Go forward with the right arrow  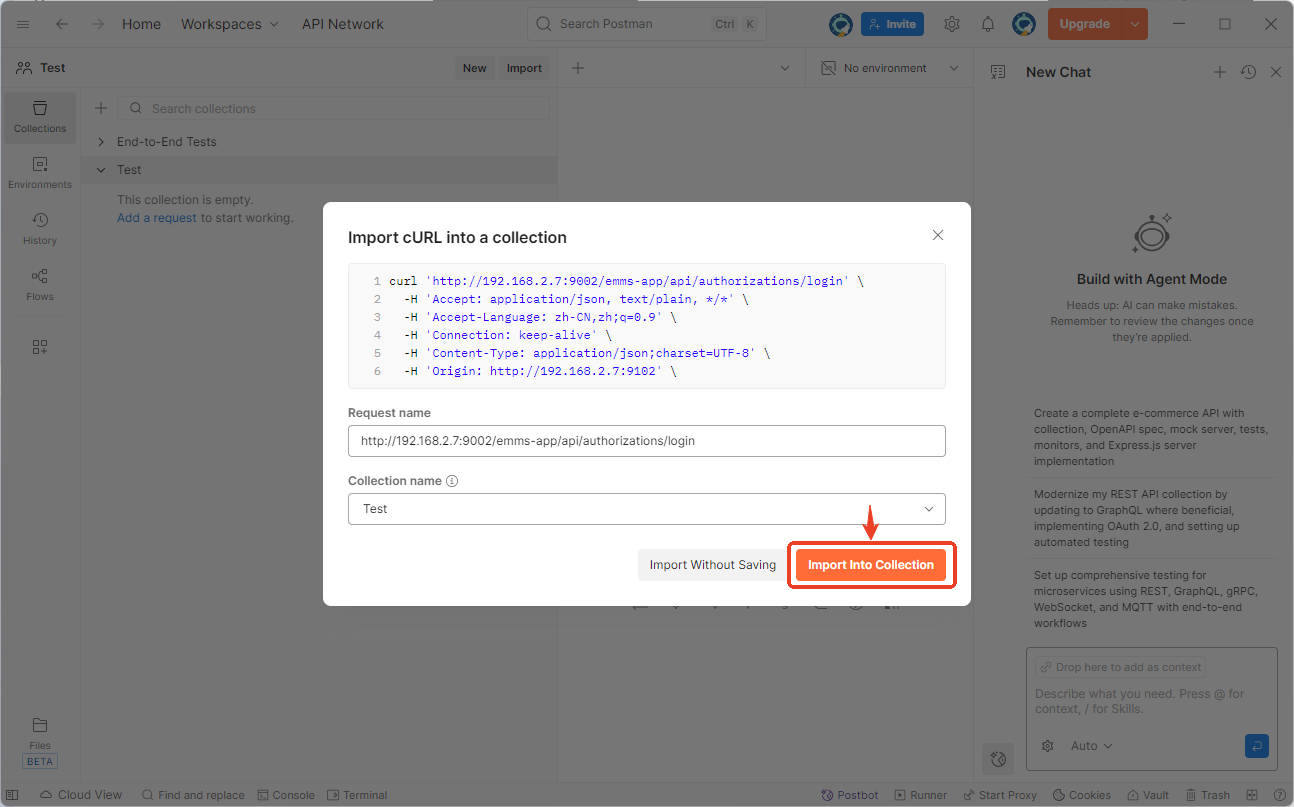pyautogui.click(x=97, y=24)
